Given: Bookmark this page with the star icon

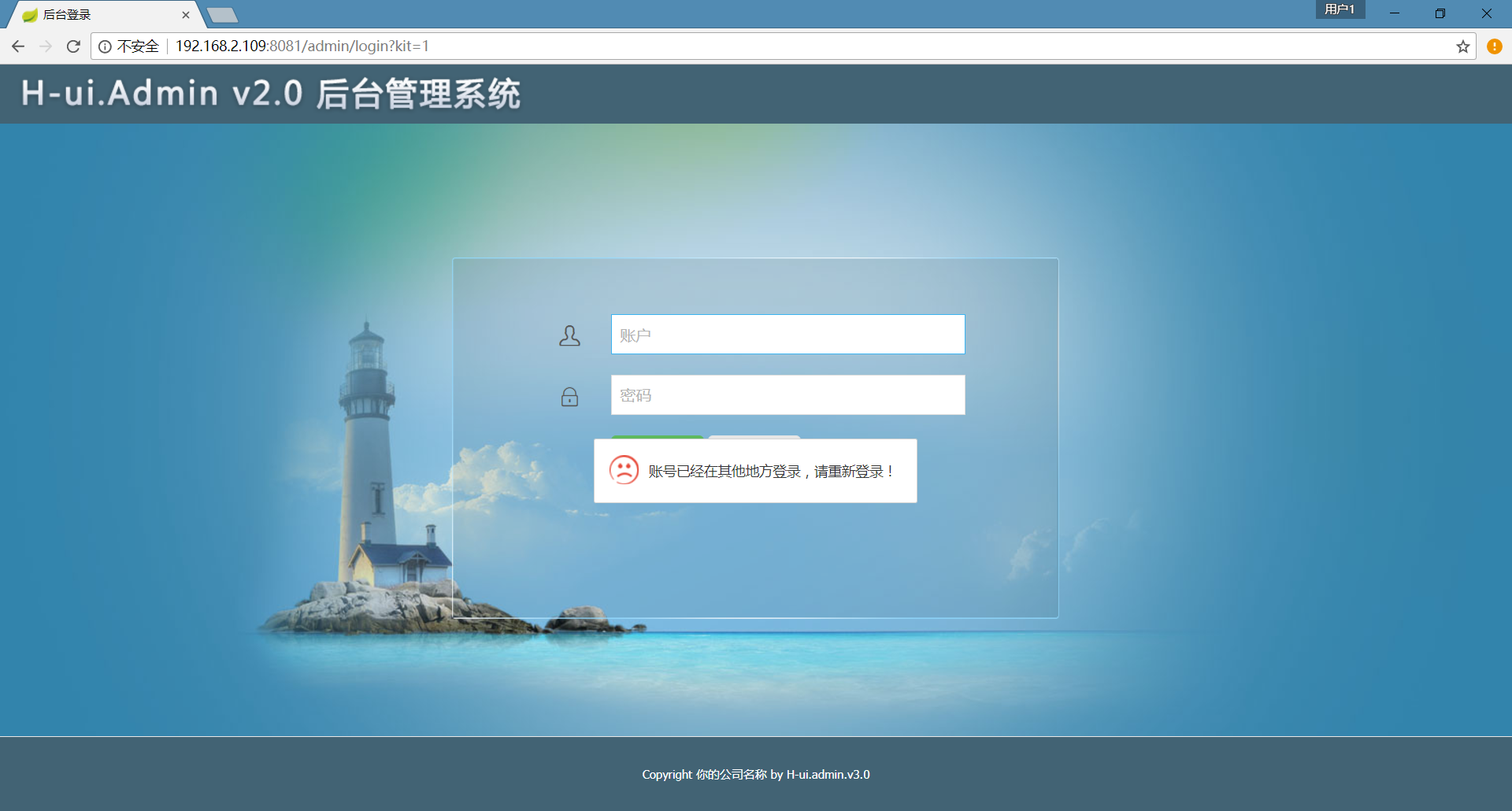Looking at the screenshot, I should pyautogui.click(x=1462, y=46).
